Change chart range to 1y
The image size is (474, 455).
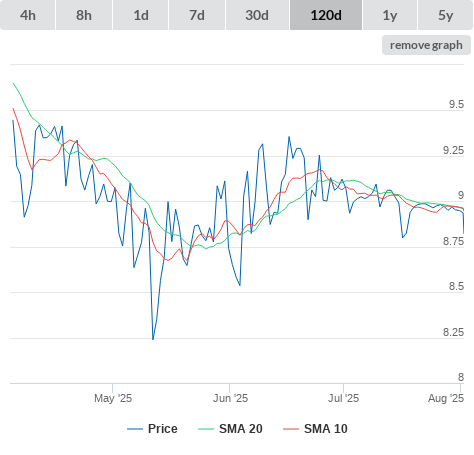(x=390, y=15)
